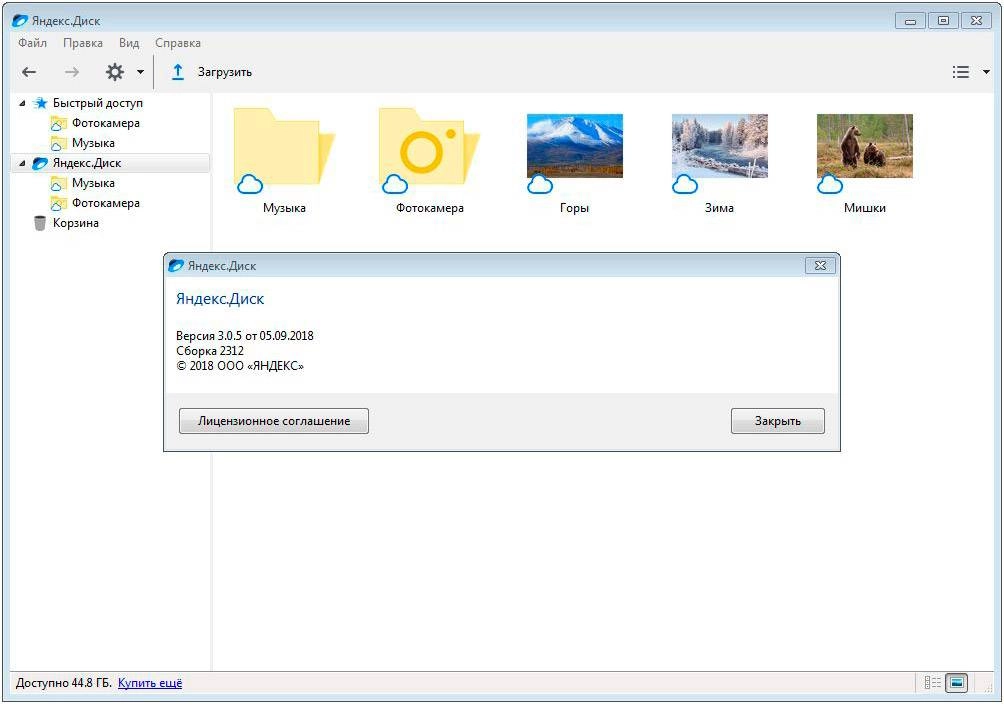Select the Фотокамера camera folder icon
Image resolution: width=1004 pixels, height=705 pixels.
[x=429, y=147]
